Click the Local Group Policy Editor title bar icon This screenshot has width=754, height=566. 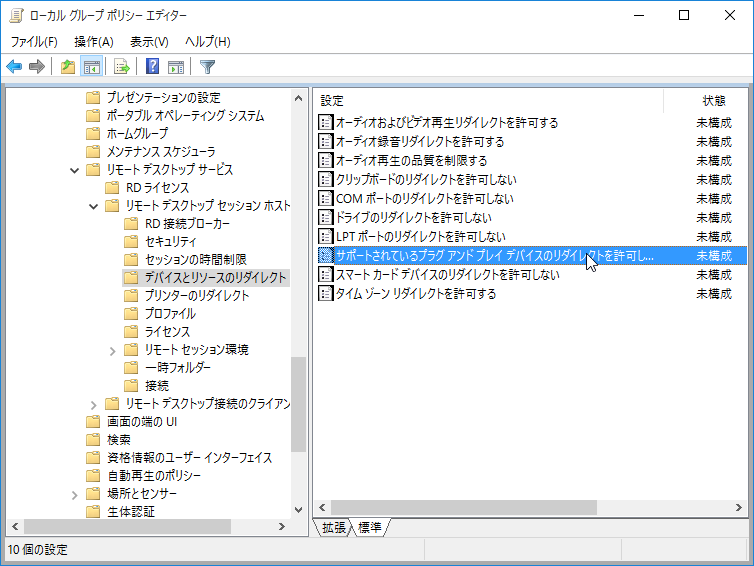click(x=16, y=15)
